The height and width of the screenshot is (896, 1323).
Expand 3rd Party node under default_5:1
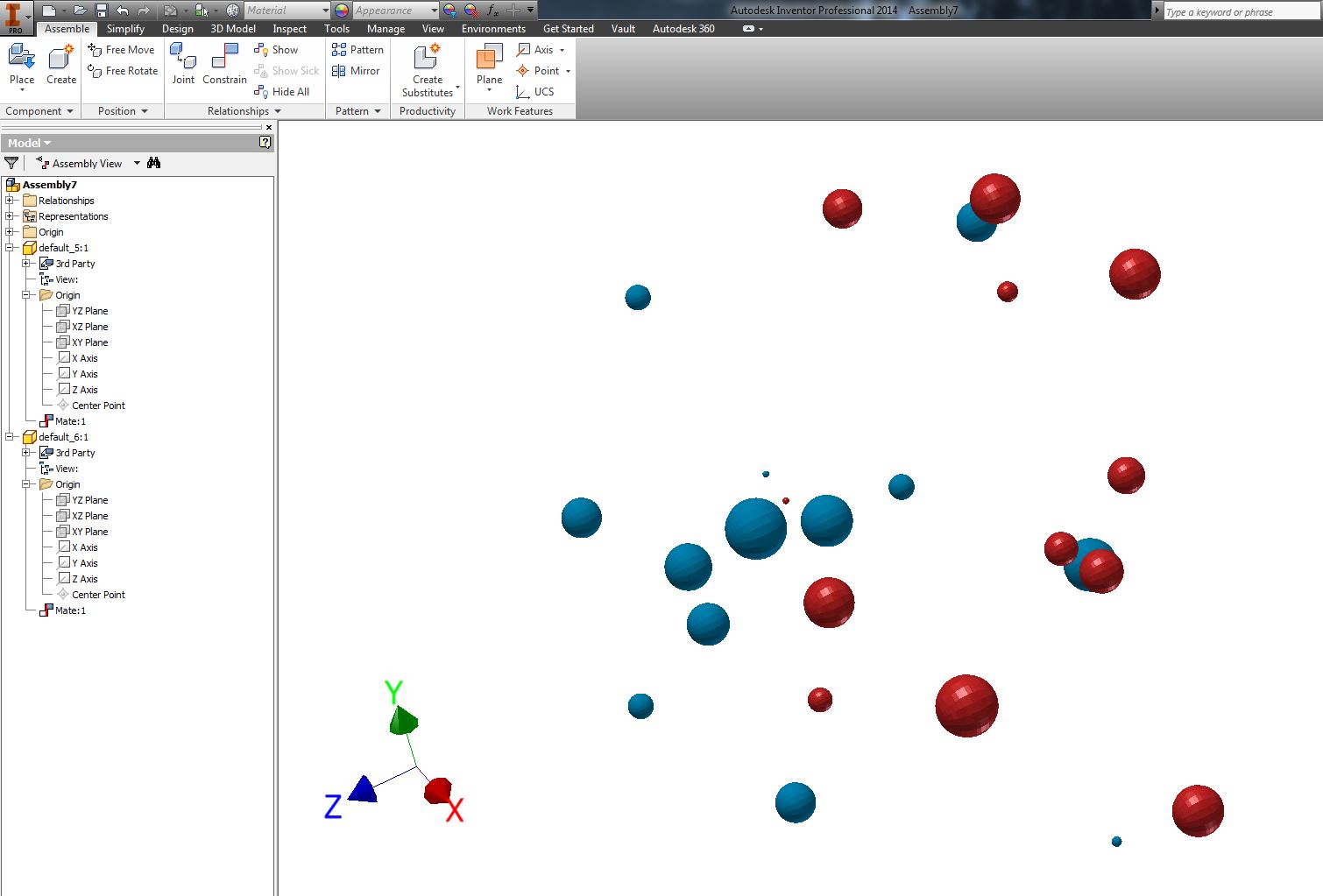pos(26,264)
